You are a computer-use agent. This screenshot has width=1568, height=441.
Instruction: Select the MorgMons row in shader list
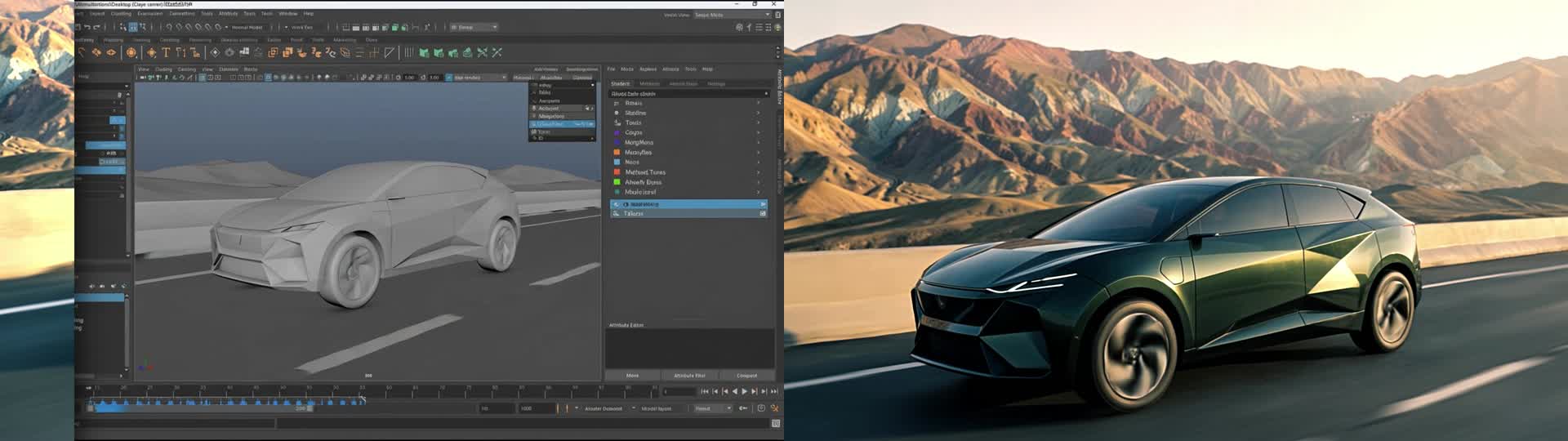pos(688,143)
